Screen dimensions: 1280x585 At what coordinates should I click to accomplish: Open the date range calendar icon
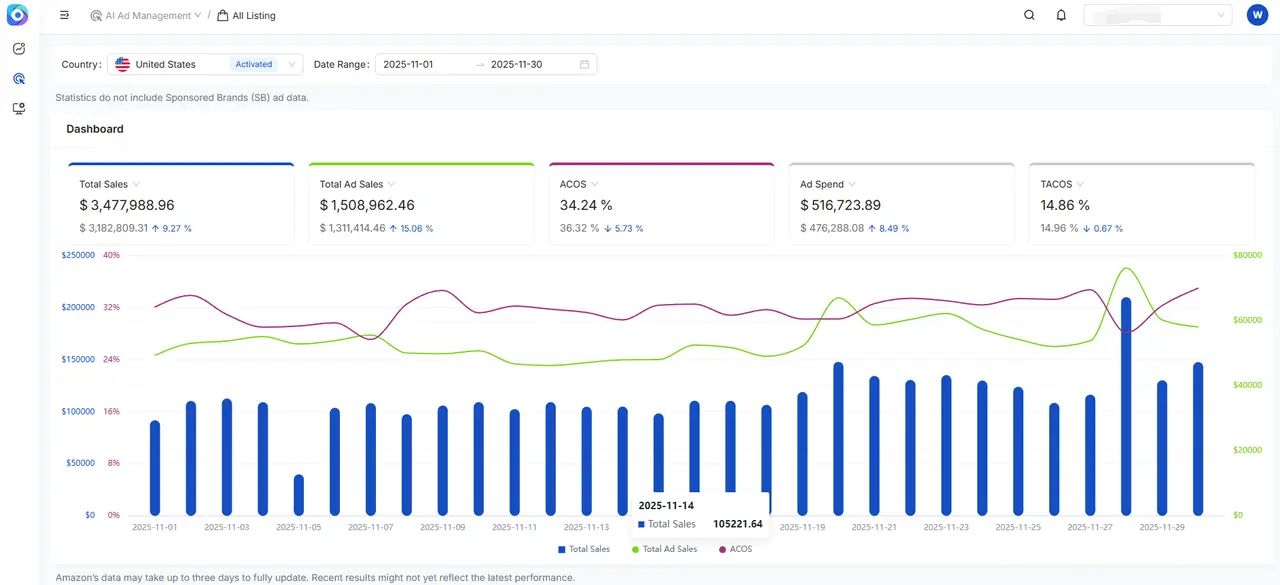point(584,64)
